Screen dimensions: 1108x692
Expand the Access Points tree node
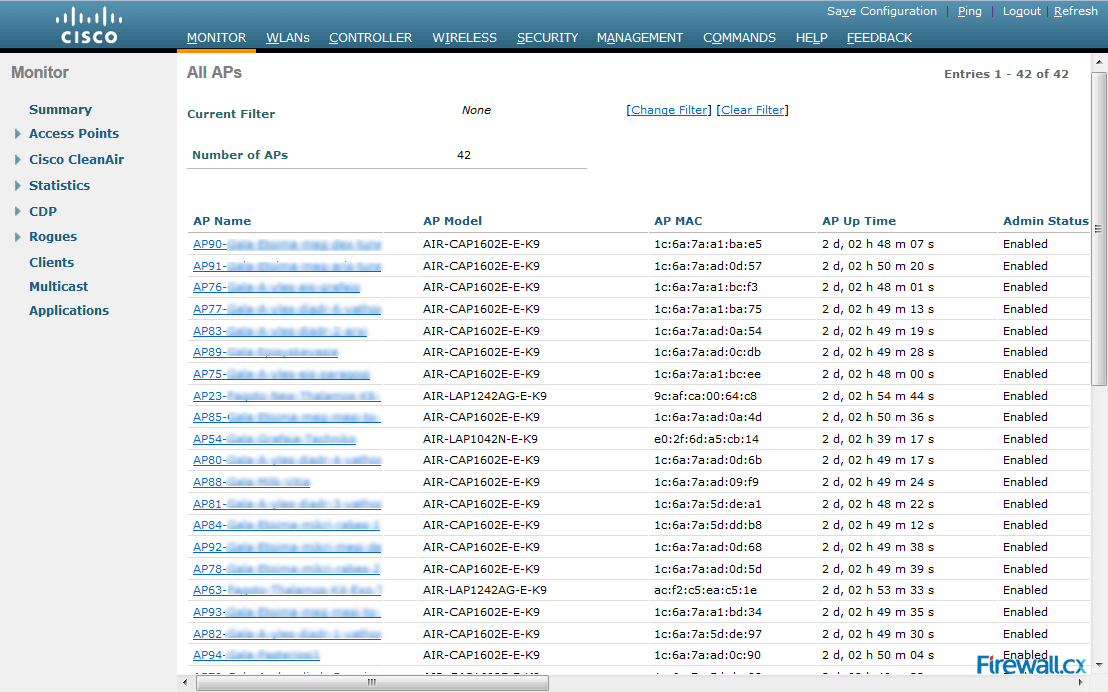[18, 134]
